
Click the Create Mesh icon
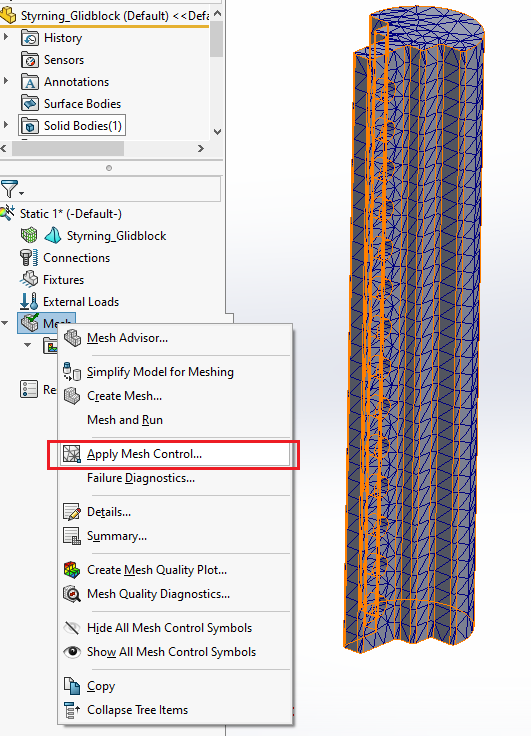pyautogui.click(x=72, y=396)
